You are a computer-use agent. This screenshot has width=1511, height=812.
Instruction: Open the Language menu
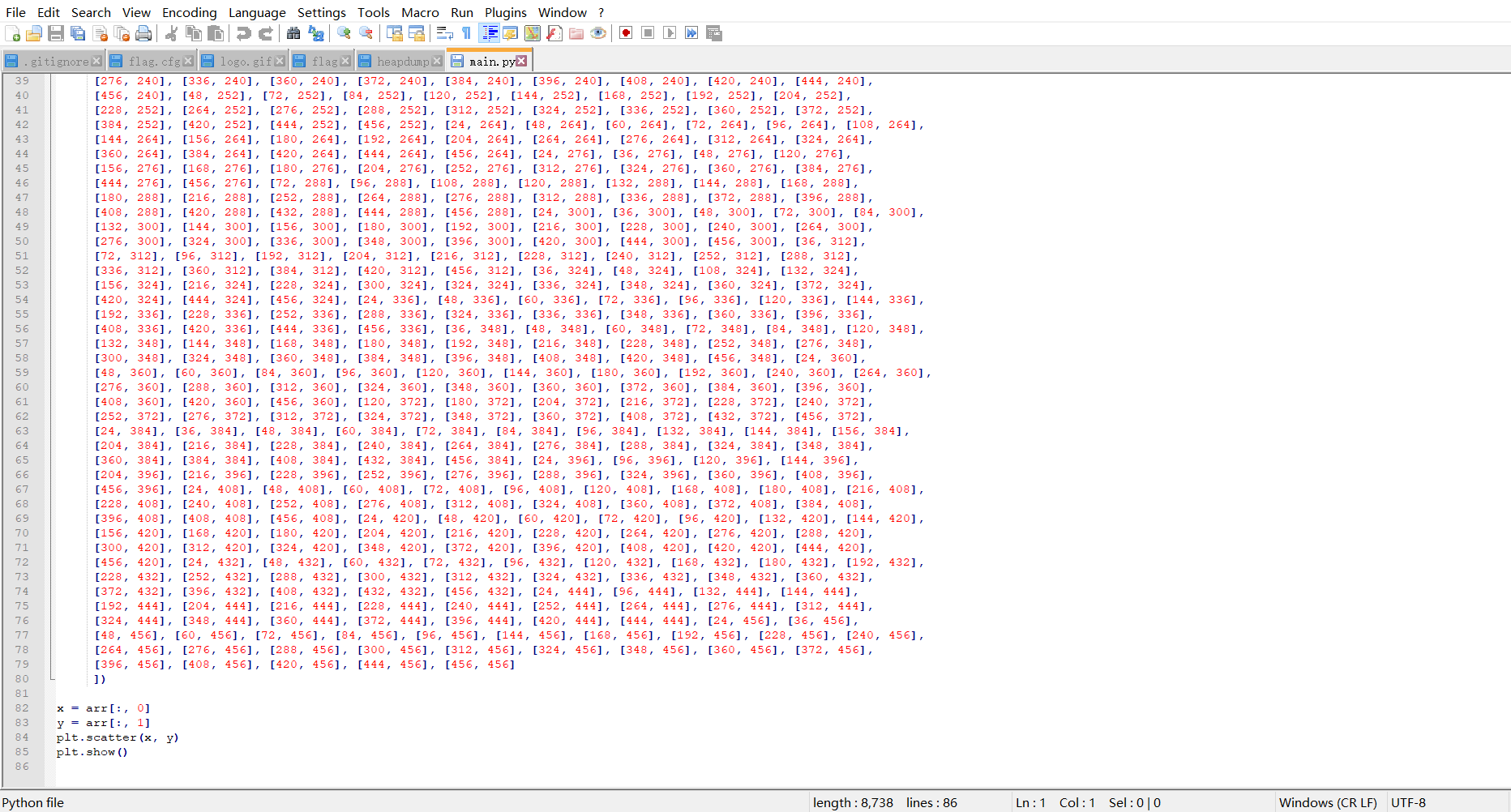[257, 12]
